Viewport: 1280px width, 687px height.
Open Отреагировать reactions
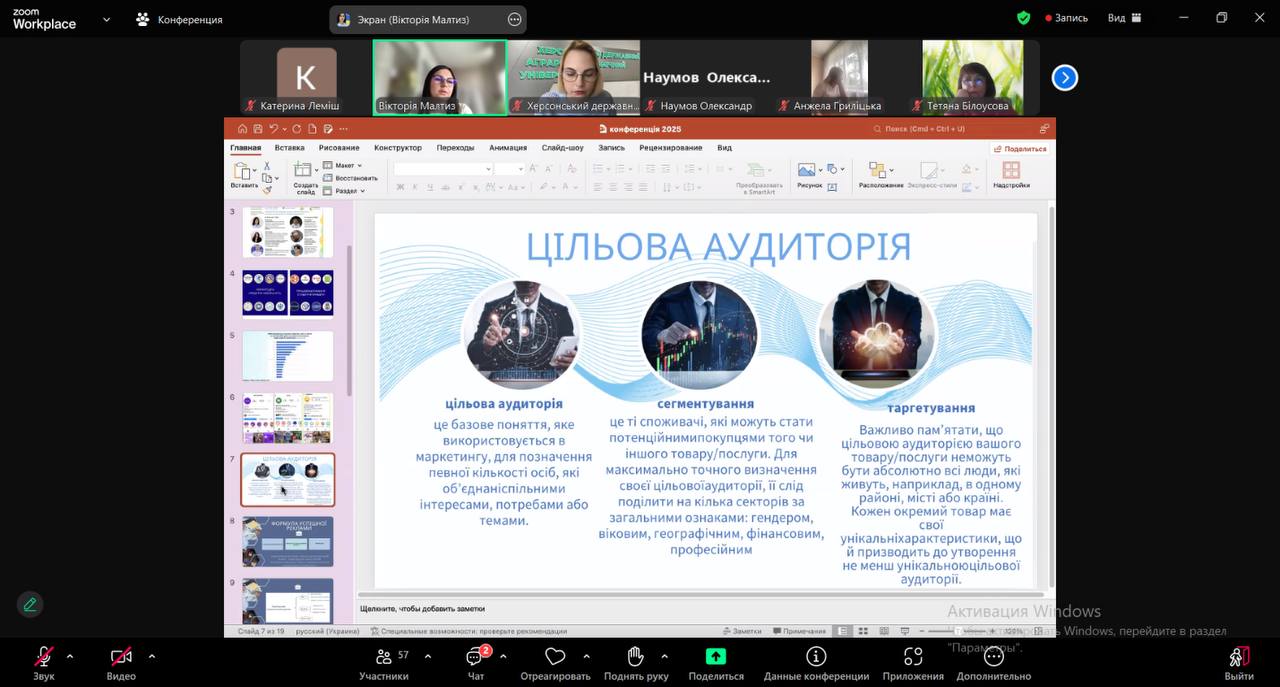(555, 662)
